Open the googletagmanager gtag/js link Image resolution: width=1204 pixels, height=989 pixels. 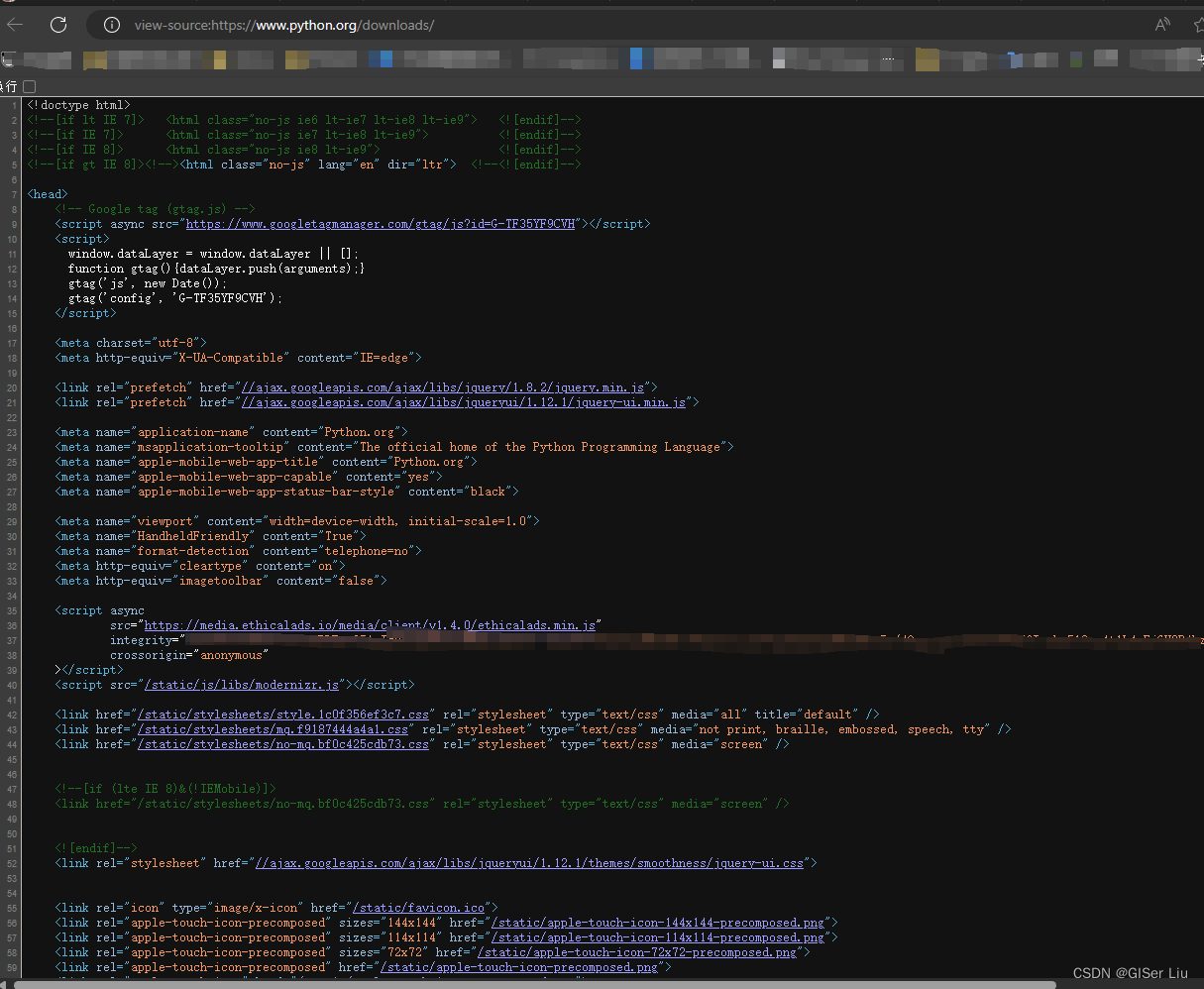pyautogui.click(x=383, y=224)
